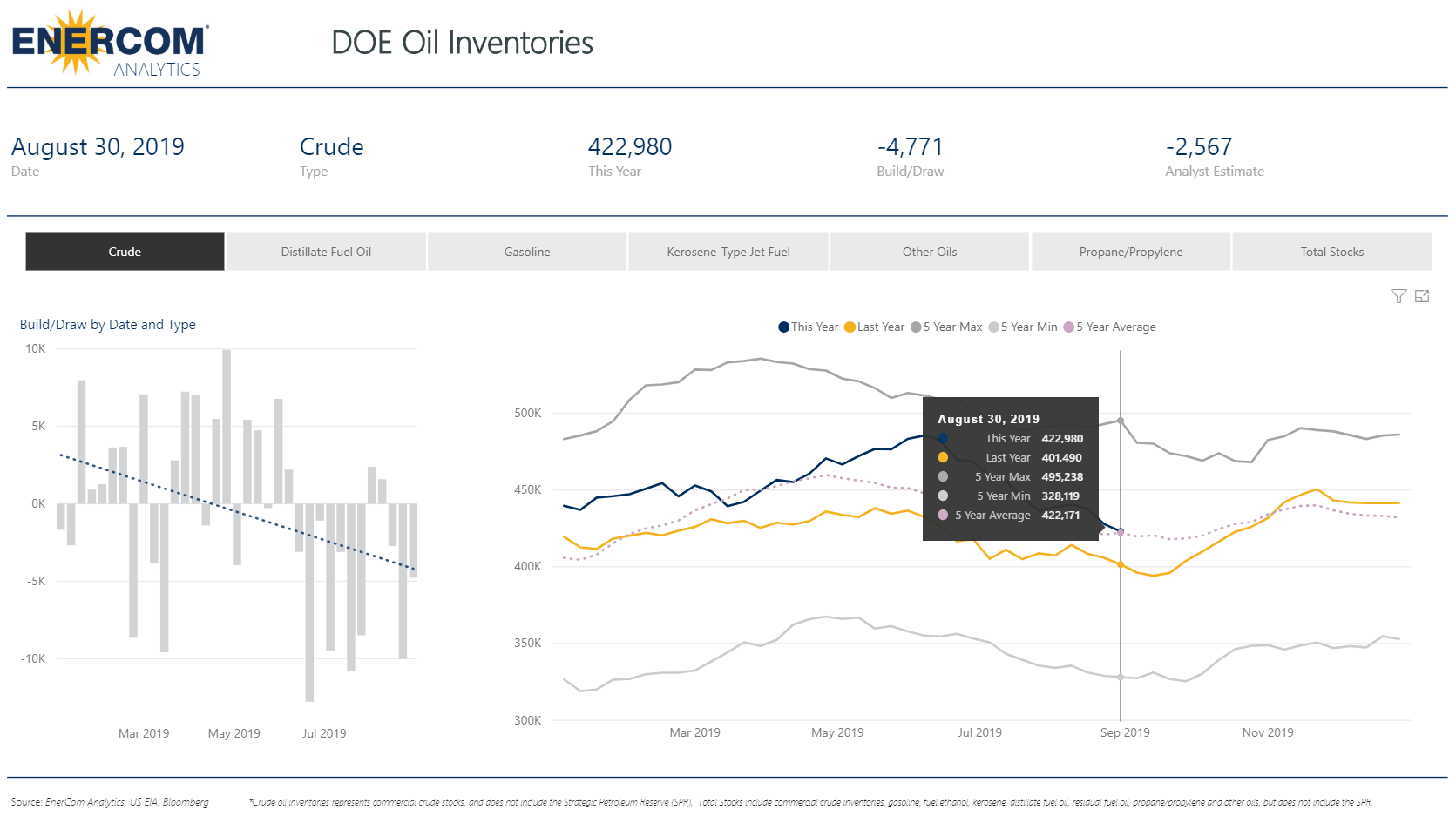Select the Crude tab
This screenshot has width=1456, height=816.
coord(125,252)
